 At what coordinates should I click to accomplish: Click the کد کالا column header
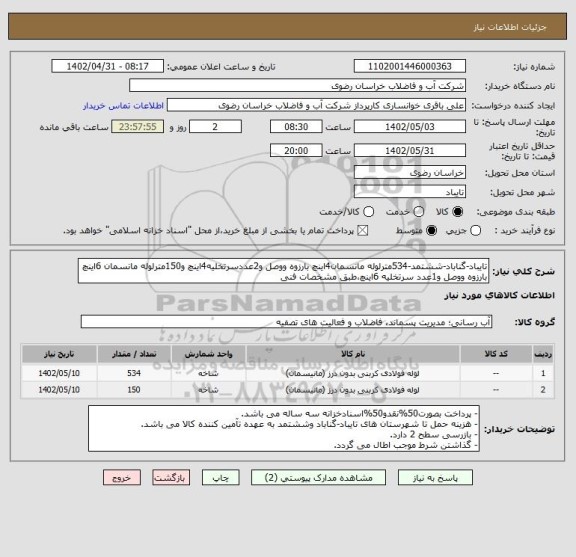coord(496,354)
